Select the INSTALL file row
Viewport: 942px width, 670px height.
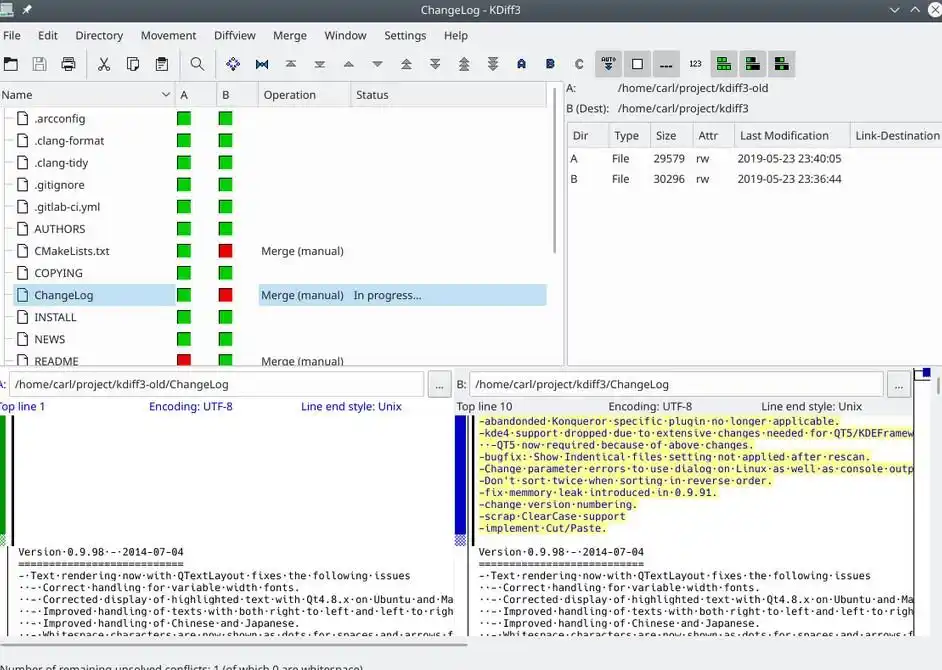pyautogui.click(x=280, y=317)
